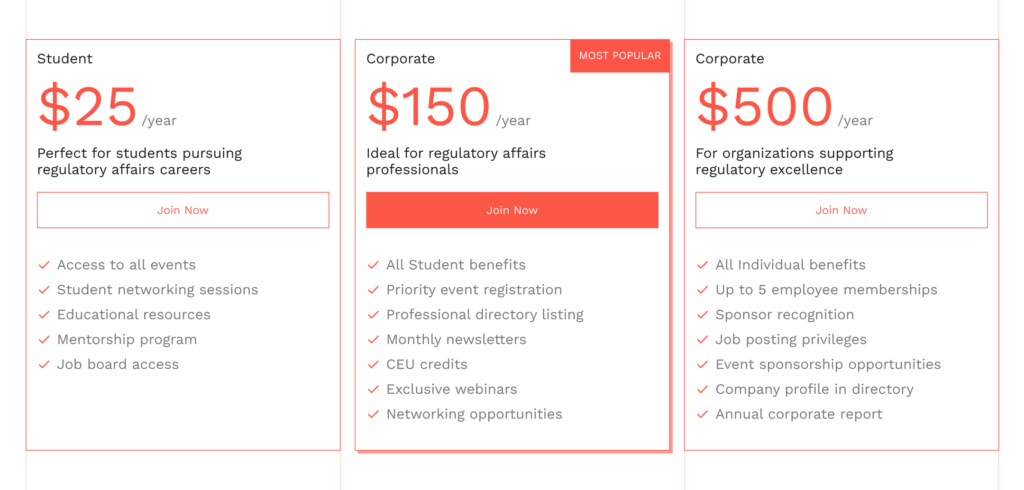Click the Event sponsorship opportunities feature text
This screenshot has height=490, width=1024.
point(828,365)
